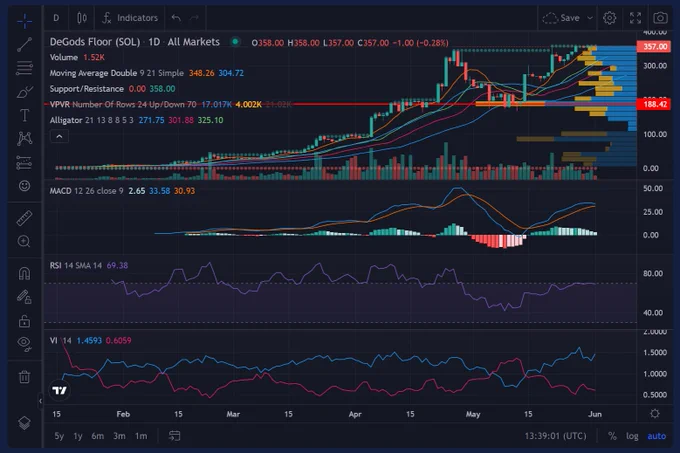Open the prediction and measurement tools

[25, 162]
